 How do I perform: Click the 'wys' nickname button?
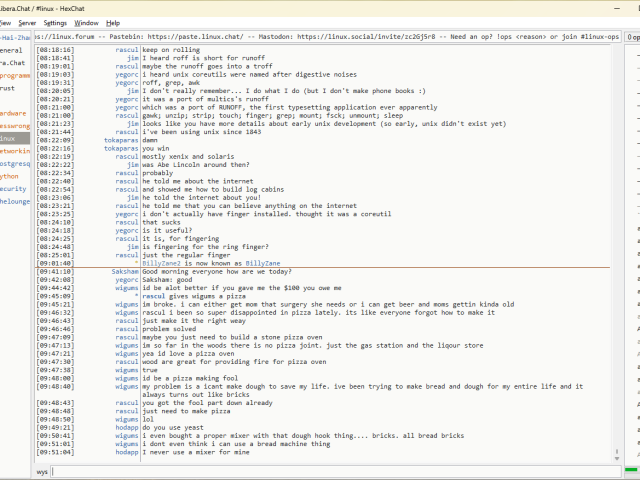42,470
